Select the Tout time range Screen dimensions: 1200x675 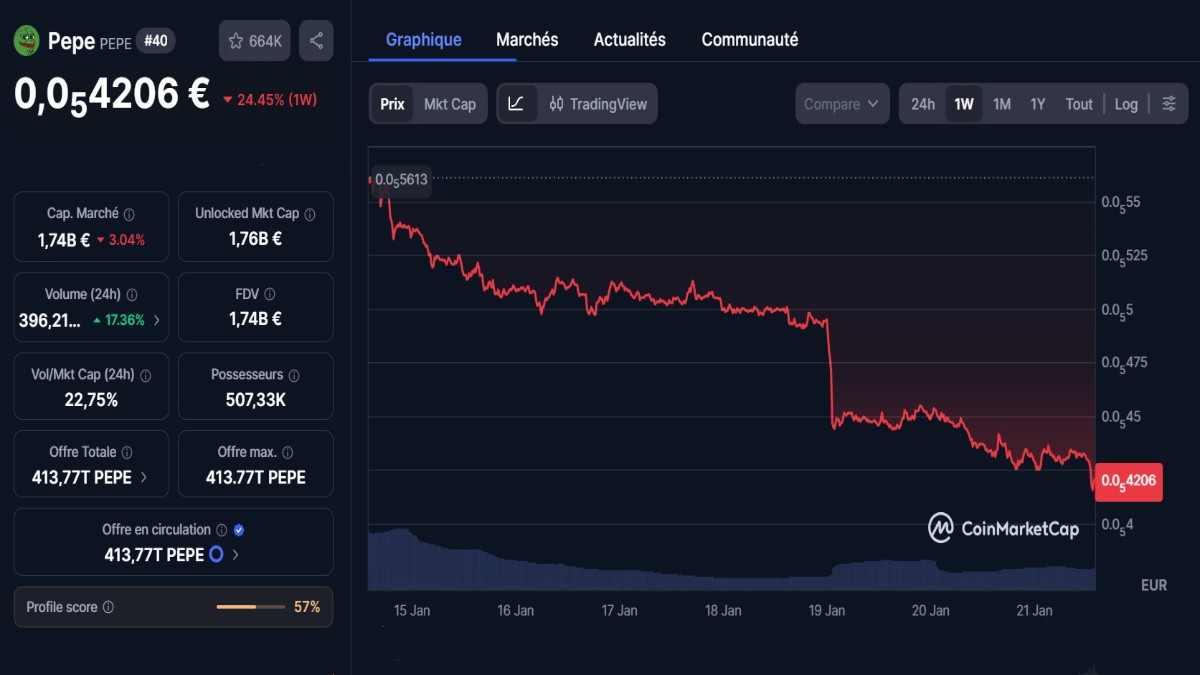[1079, 104]
